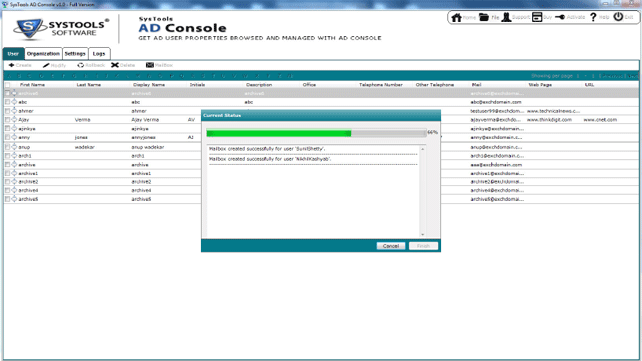Check the box for user archive5
The image size is (642, 361).
(x=7, y=199)
